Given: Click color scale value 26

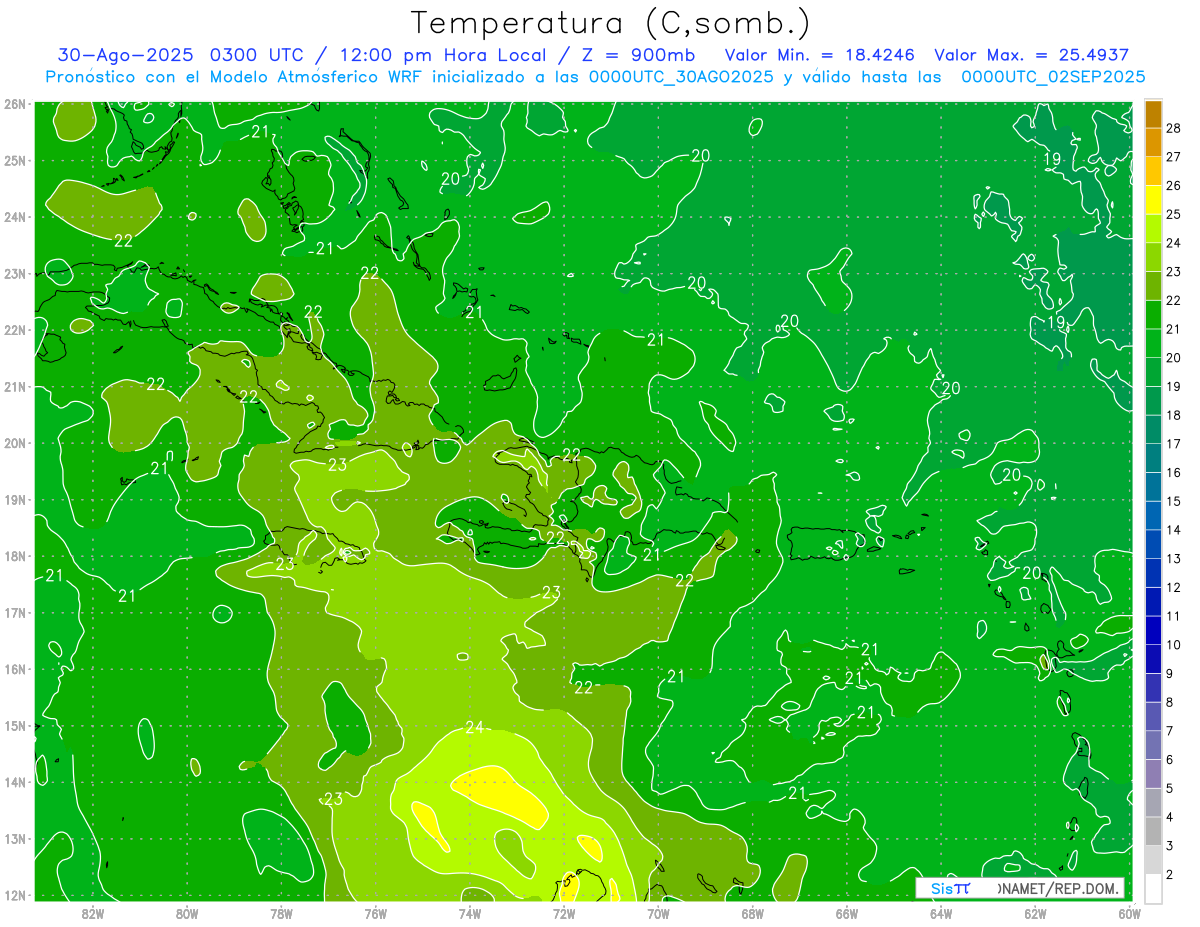Looking at the screenshot, I should point(1173,185).
